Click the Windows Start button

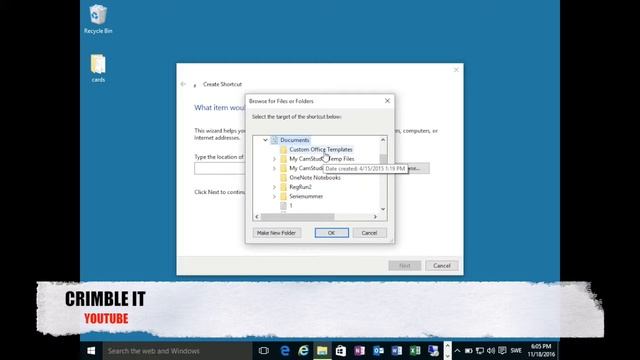click(91, 351)
